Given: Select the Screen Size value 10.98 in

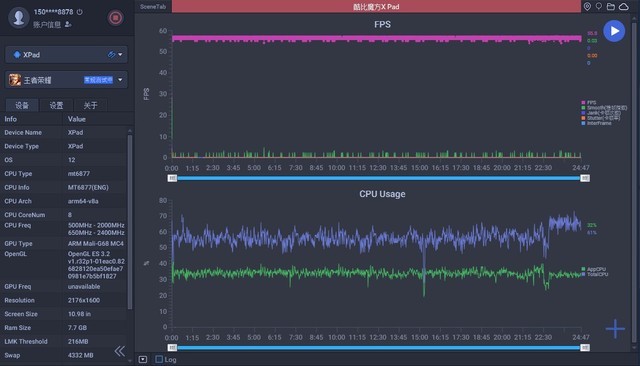Looking at the screenshot, I should (80, 314).
